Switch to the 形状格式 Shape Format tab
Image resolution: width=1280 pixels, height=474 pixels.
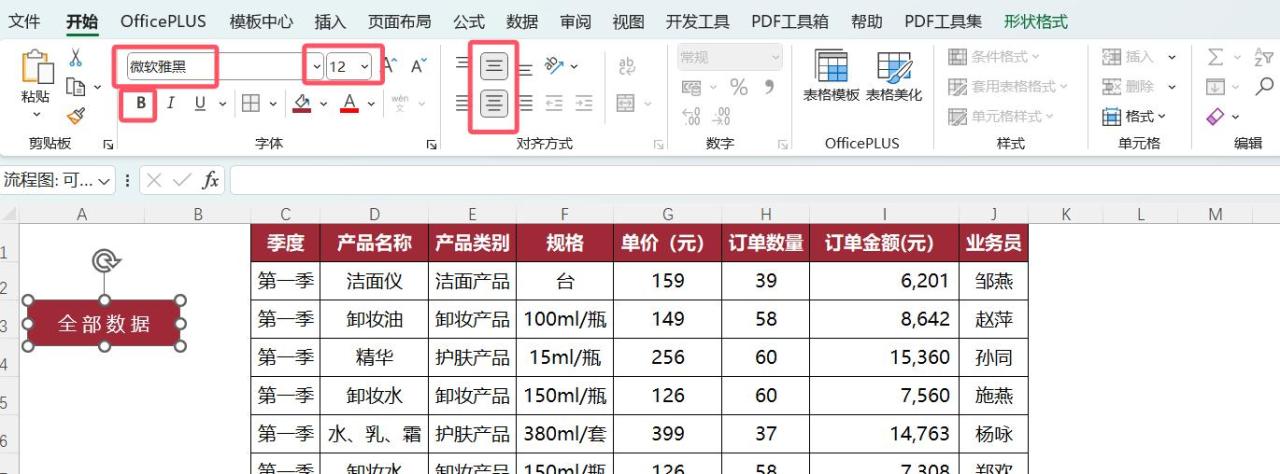1036,21
